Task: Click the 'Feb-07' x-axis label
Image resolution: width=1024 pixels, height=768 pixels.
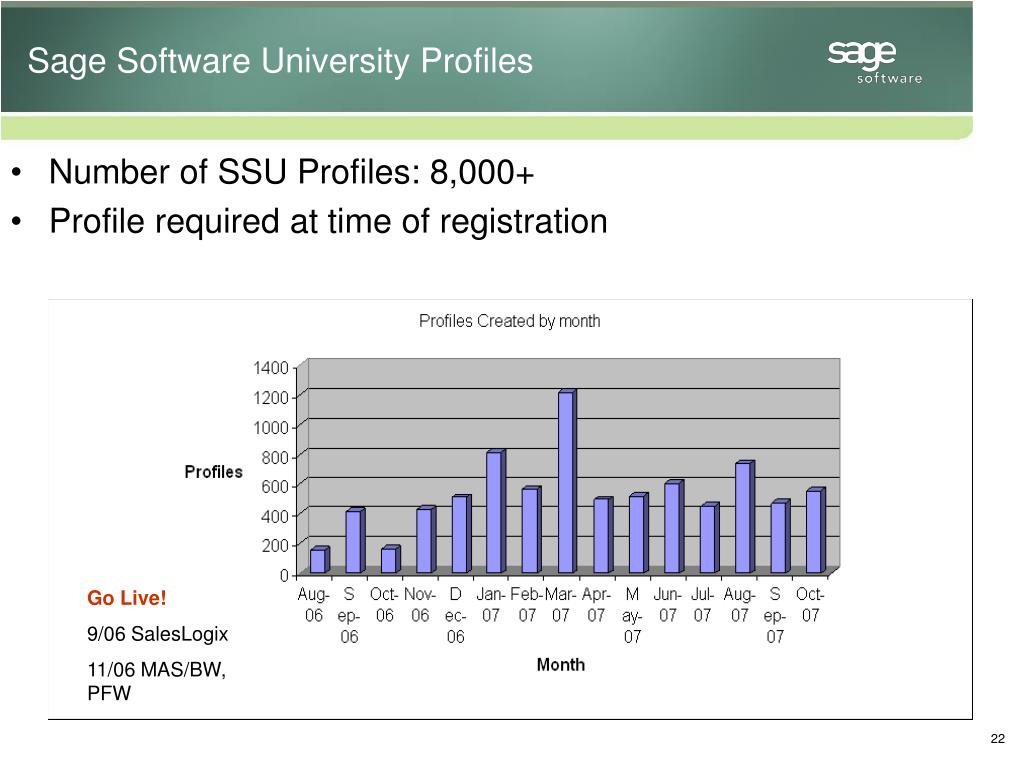Action: 527,605
